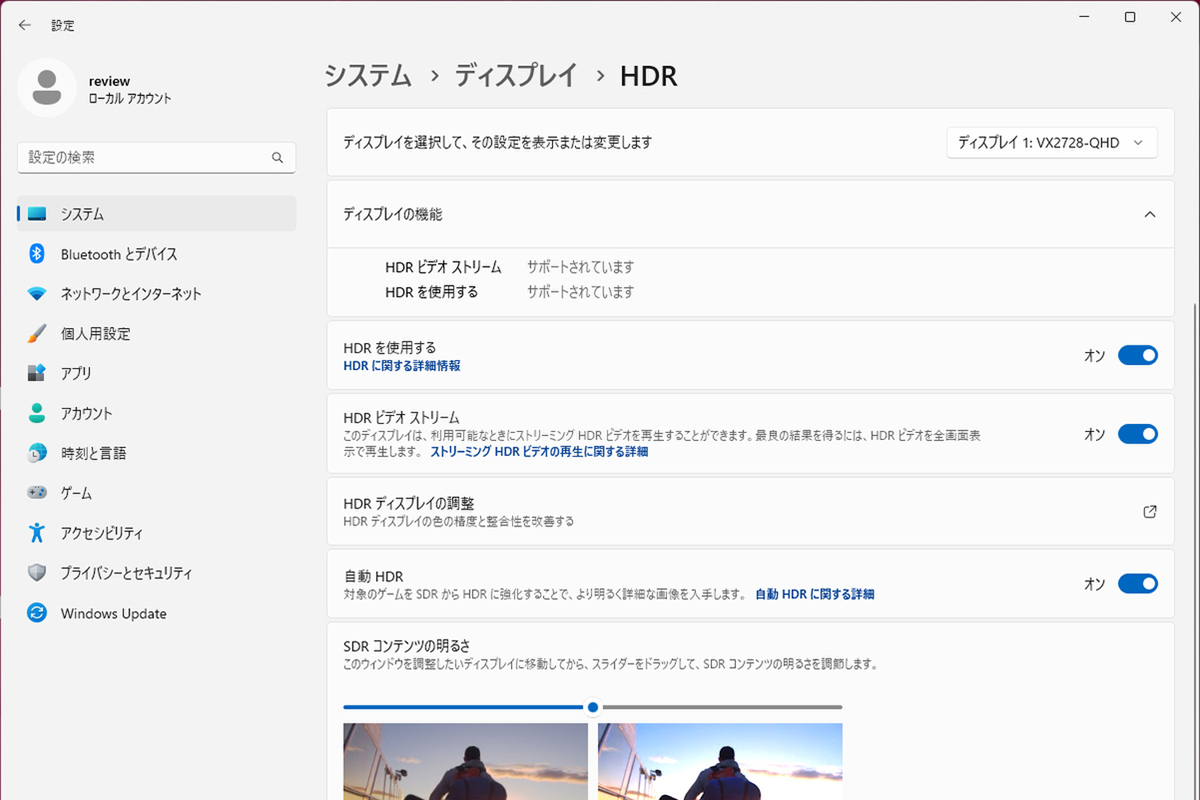Click the left SDR preview image
The image size is (1200, 800).
465,761
